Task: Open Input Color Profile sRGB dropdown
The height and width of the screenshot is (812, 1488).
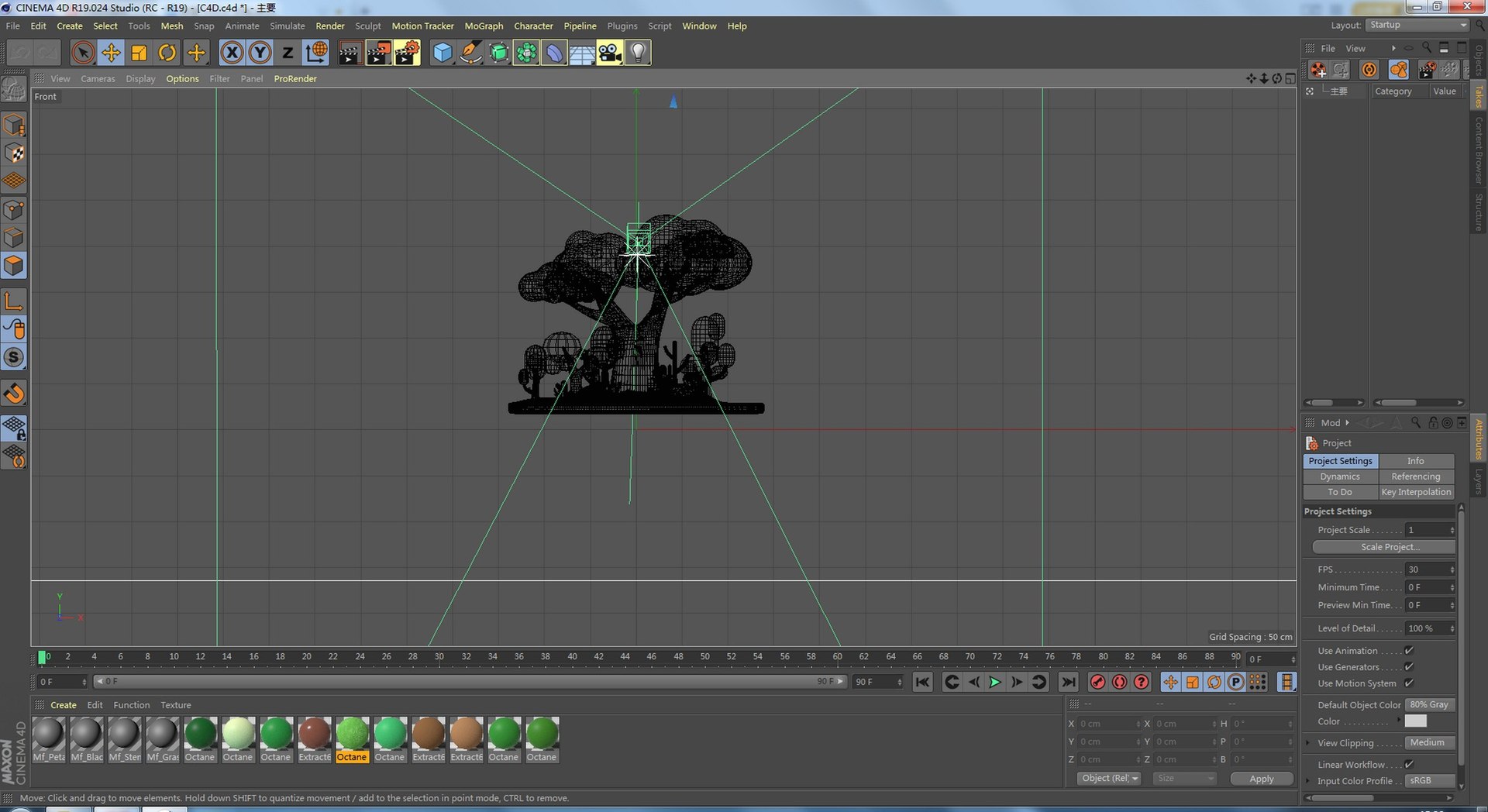Action: pyautogui.click(x=1430, y=781)
